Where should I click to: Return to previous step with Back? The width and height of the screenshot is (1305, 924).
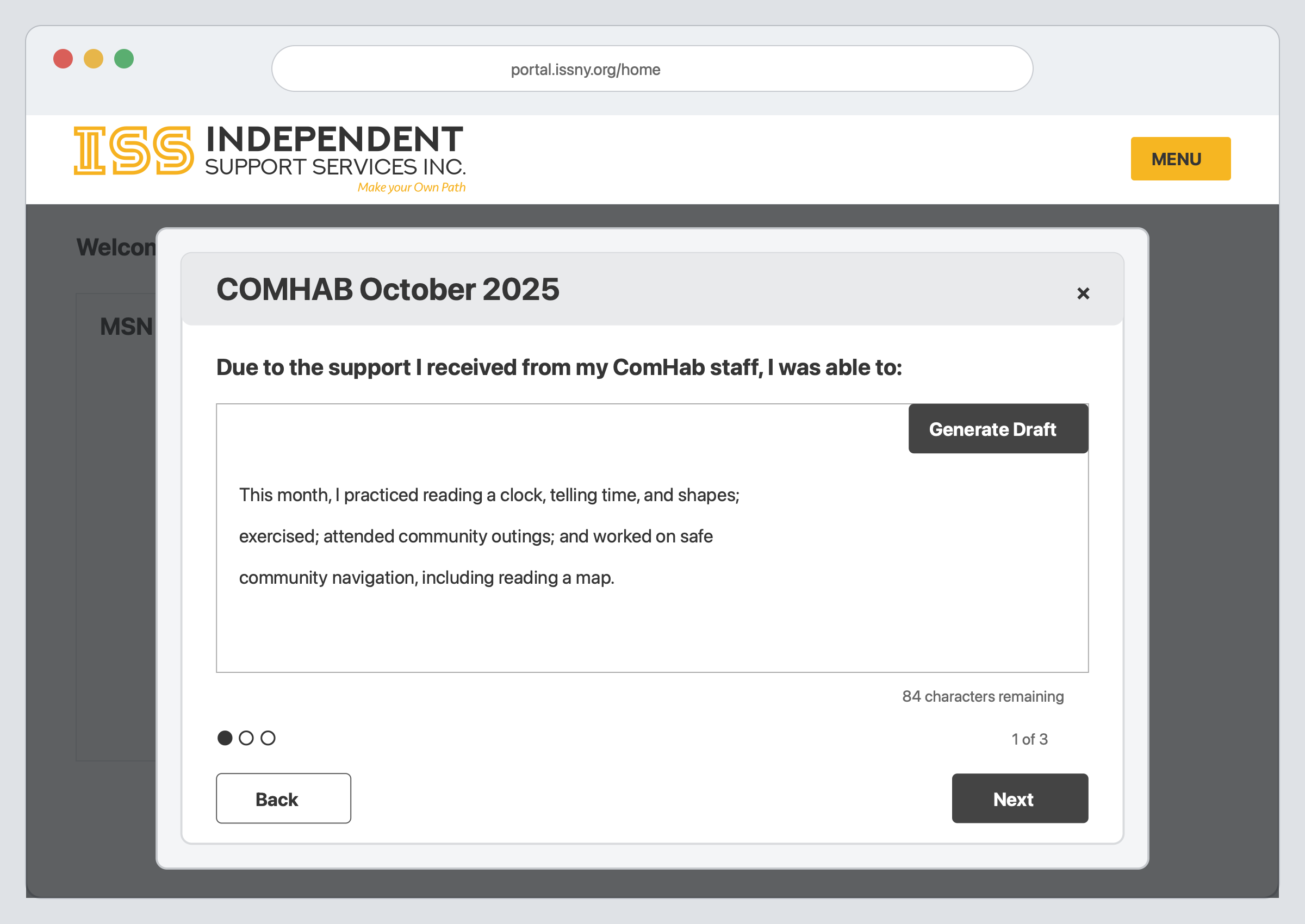tap(283, 798)
